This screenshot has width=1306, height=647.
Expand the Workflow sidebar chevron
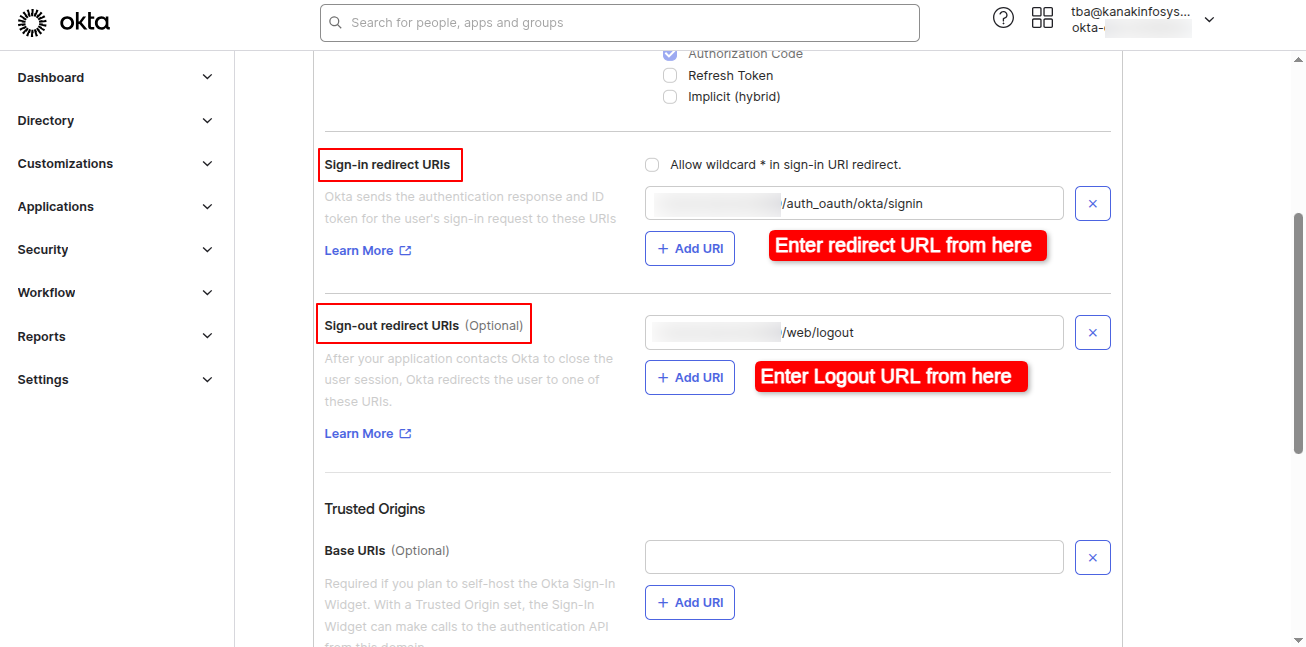click(x=207, y=293)
